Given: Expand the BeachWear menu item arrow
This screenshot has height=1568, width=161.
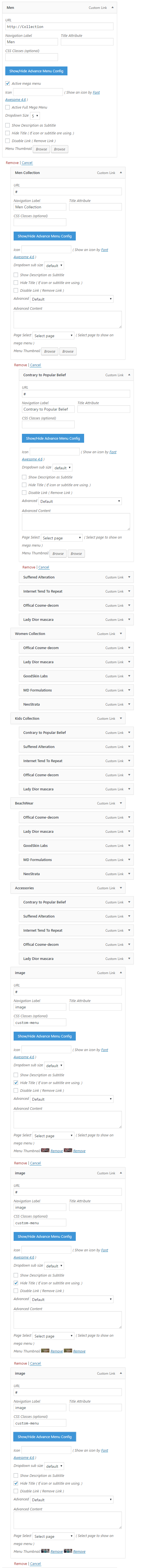Looking at the screenshot, I should point(121,802).
